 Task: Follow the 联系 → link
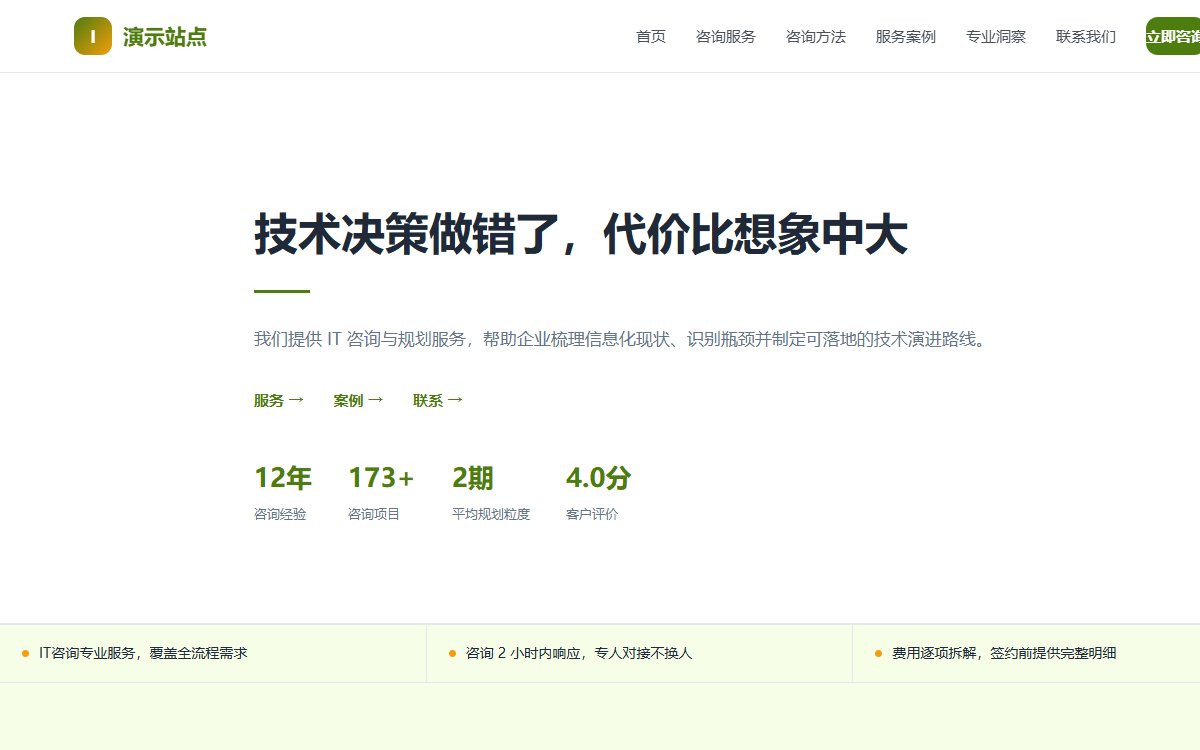pos(439,401)
